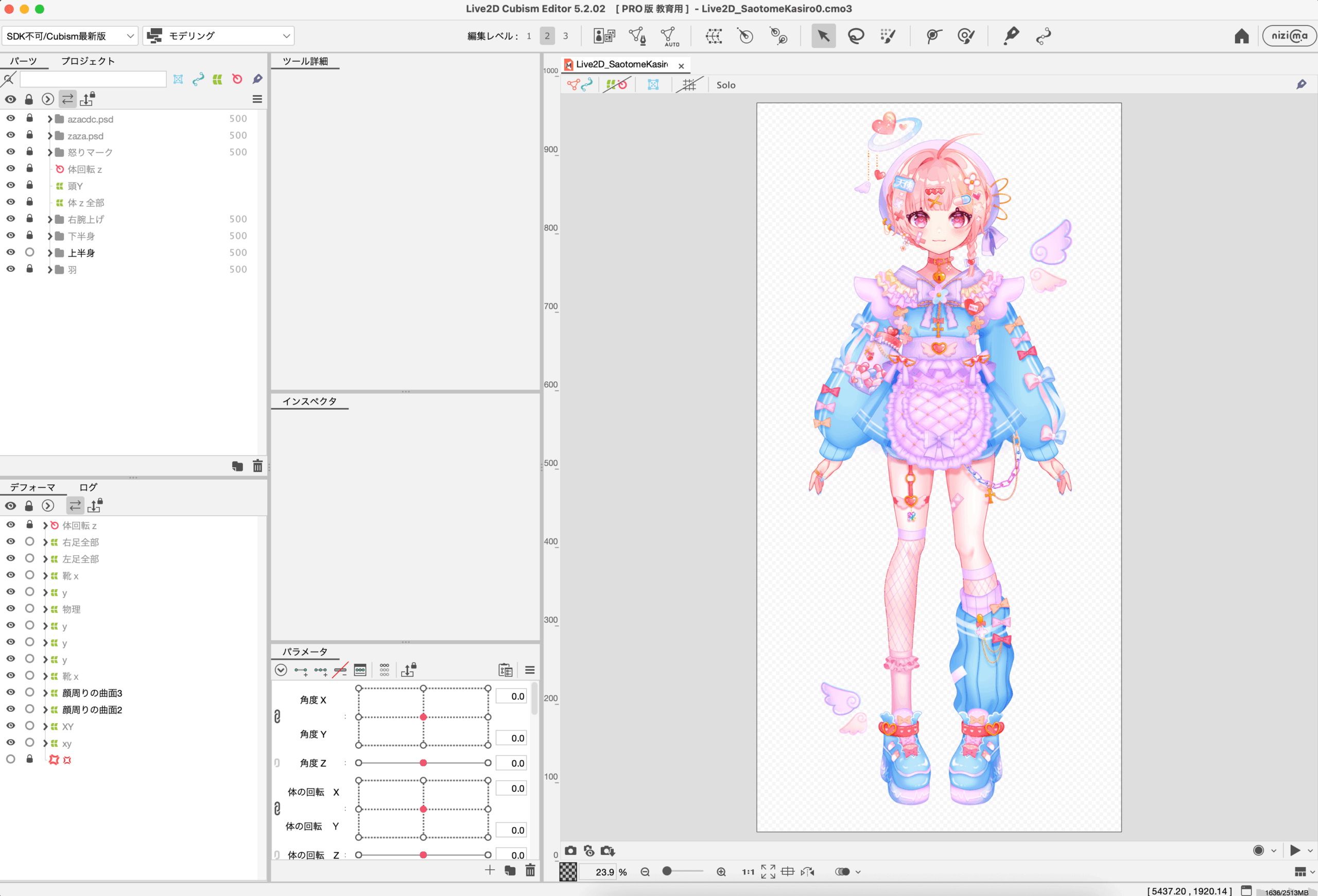
Task: Open the texture atlas editor icon
Action: click(x=604, y=36)
